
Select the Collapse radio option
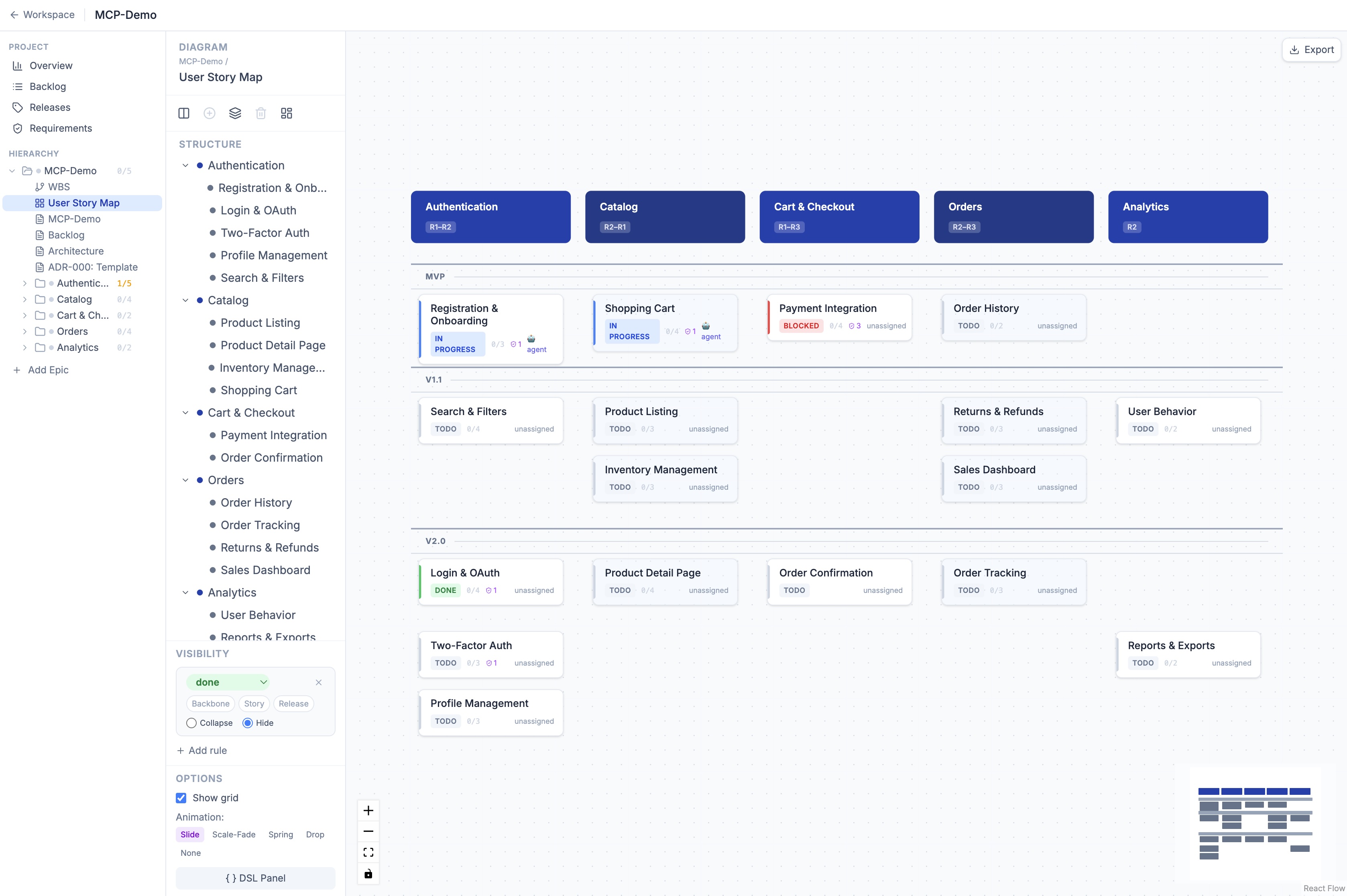click(191, 723)
